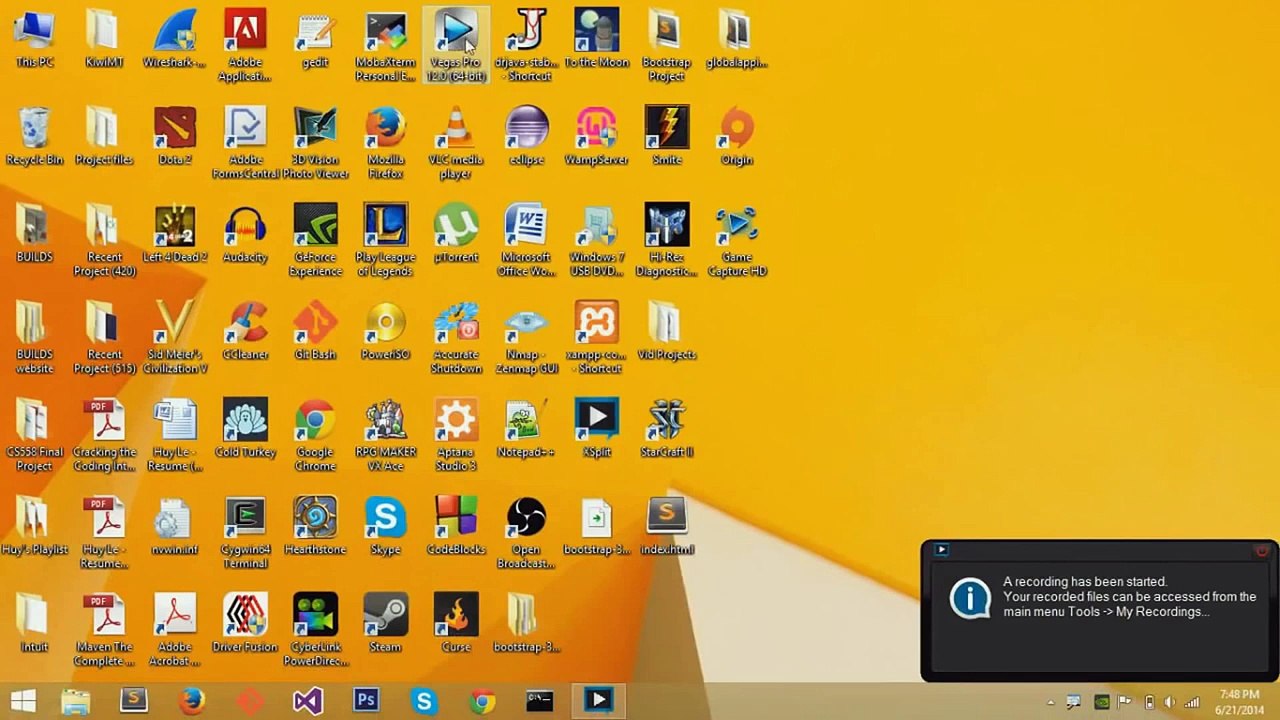Select the Vegas Pro 12.0 desktop icon
Viewport: 1280px width, 720px height.
[456, 46]
